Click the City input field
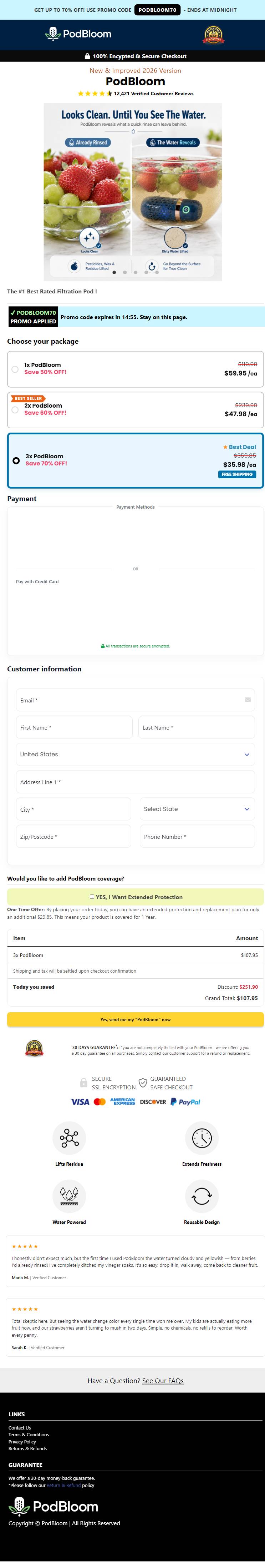 coord(73,809)
